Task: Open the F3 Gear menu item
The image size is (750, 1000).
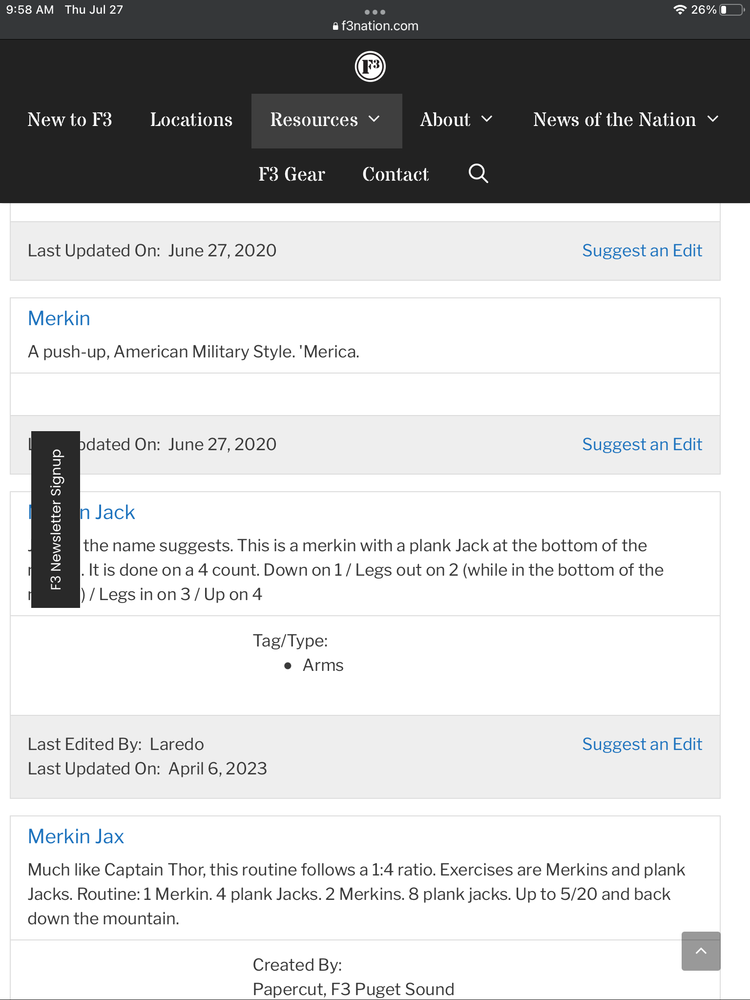Action: (292, 174)
